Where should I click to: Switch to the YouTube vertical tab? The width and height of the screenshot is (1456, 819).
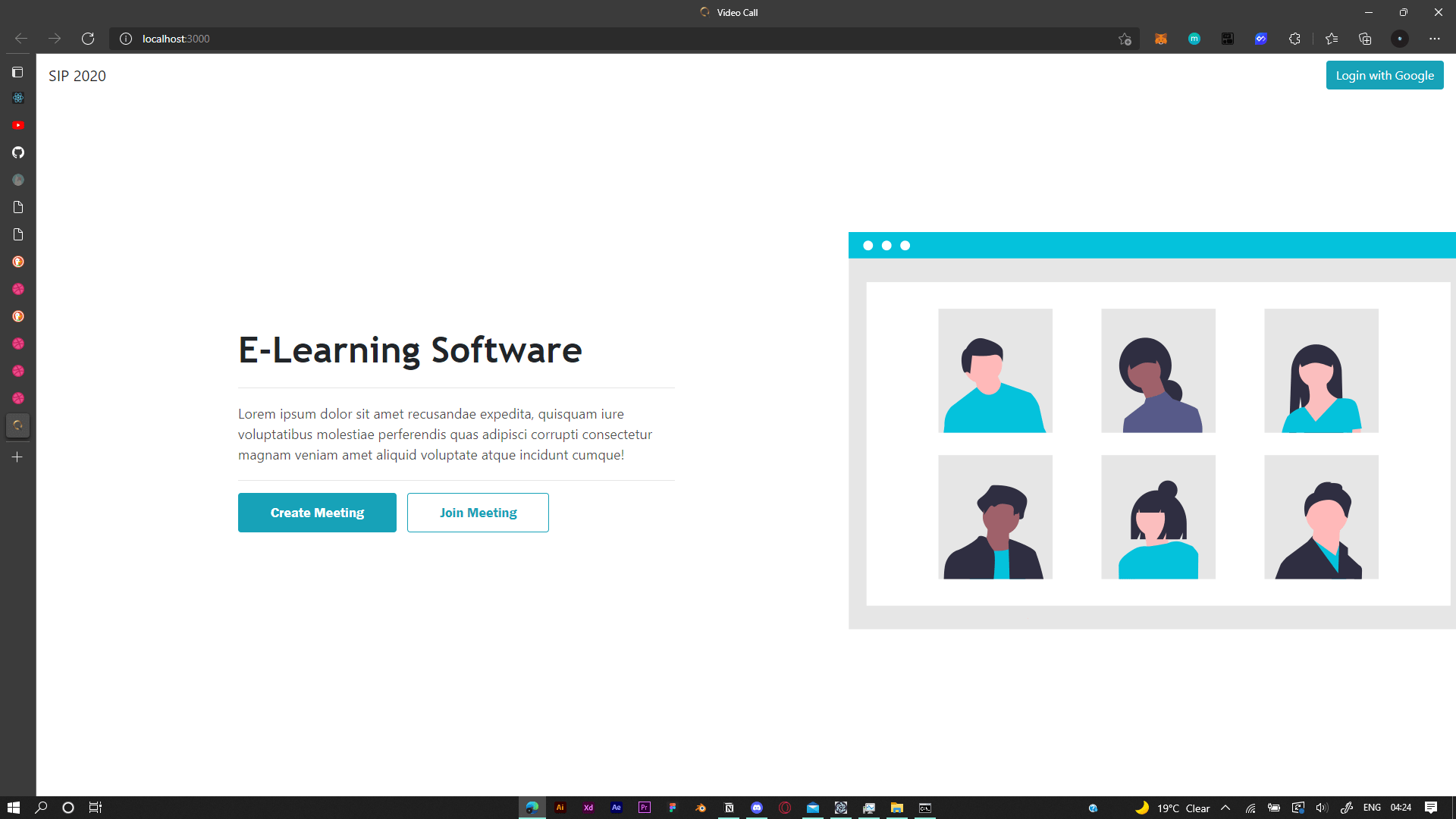(x=18, y=125)
